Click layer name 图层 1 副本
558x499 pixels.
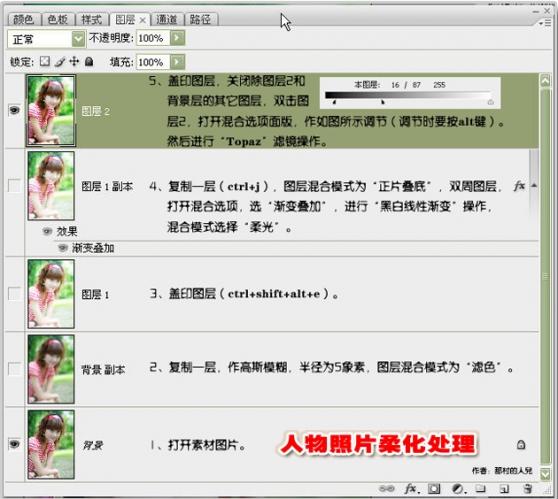pos(107,186)
